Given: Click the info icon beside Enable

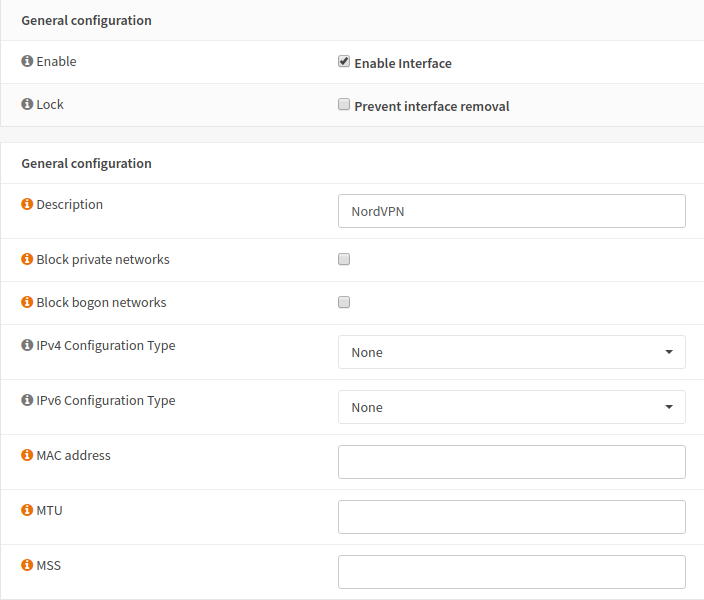Looking at the screenshot, I should [x=27, y=62].
